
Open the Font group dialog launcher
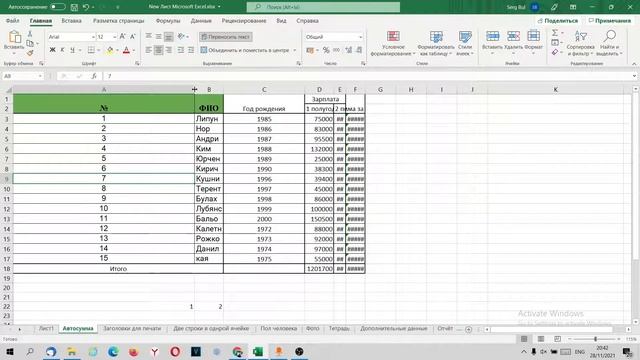tap(137, 63)
